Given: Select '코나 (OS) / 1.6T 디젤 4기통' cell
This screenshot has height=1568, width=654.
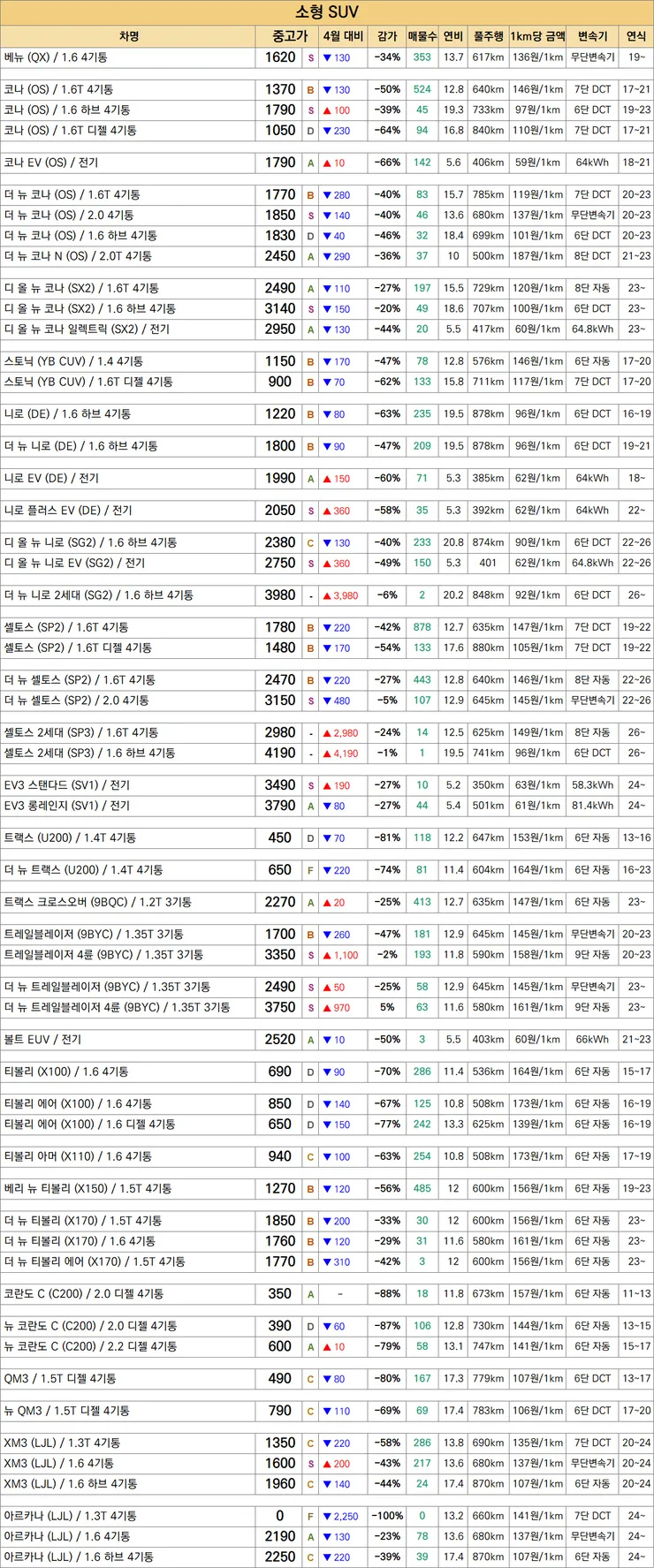Looking at the screenshot, I should [70, 131].
